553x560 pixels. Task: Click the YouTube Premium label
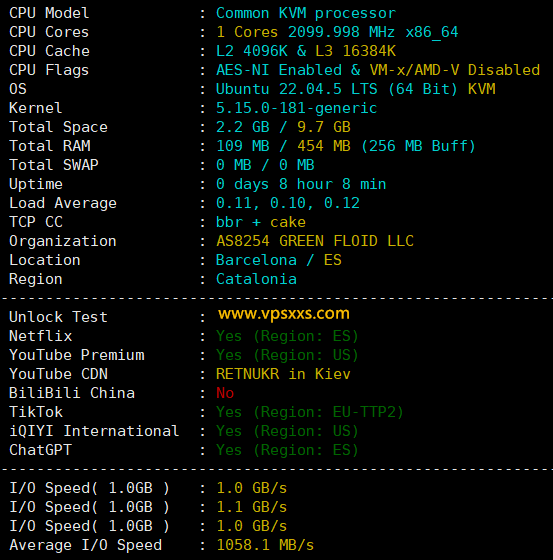pos(77,355)
